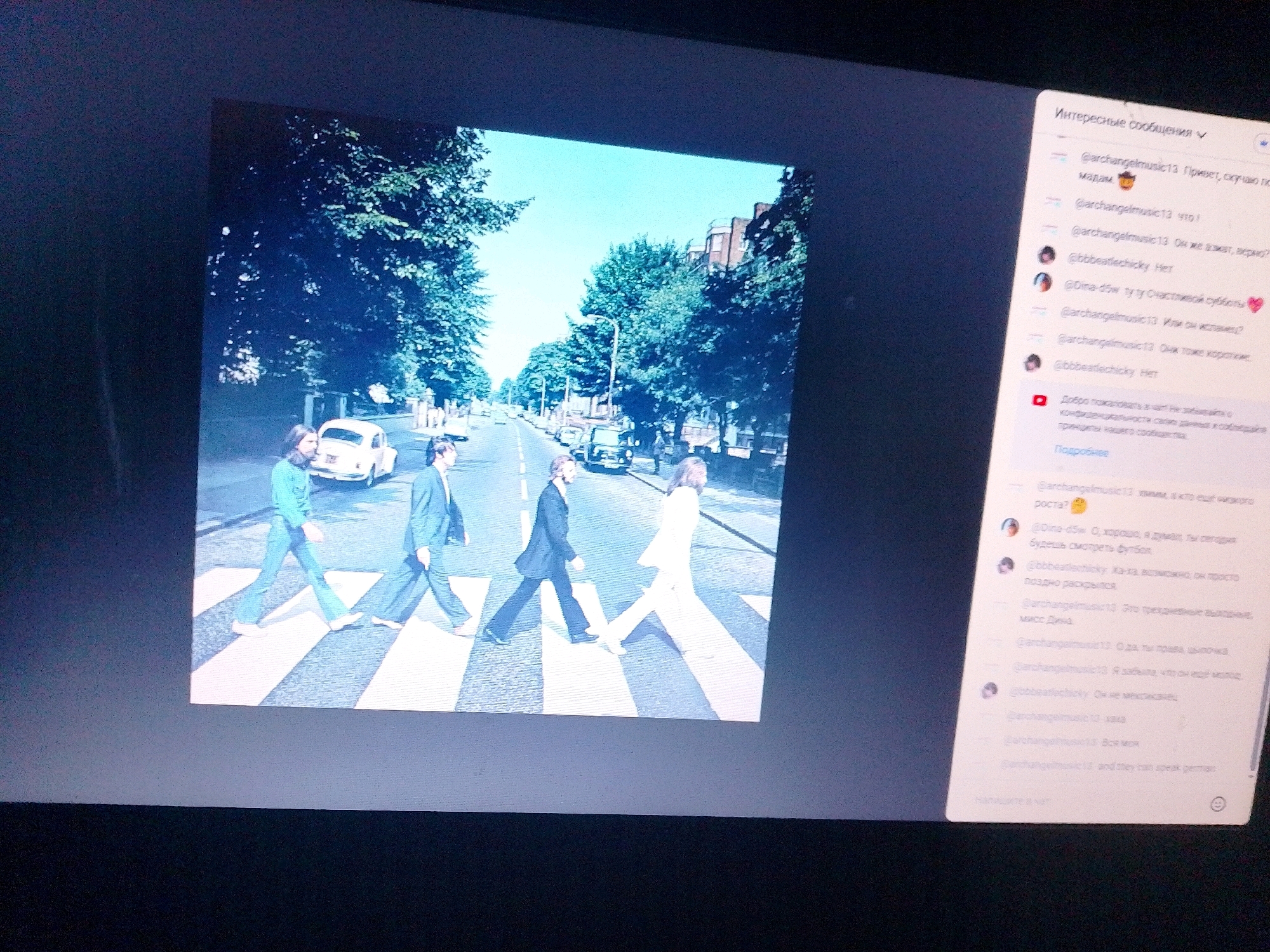The width and height of the screenshot is (1270, 952).
Task: Click message 'and they can speak german'
Action: [x=1156, y=767]
